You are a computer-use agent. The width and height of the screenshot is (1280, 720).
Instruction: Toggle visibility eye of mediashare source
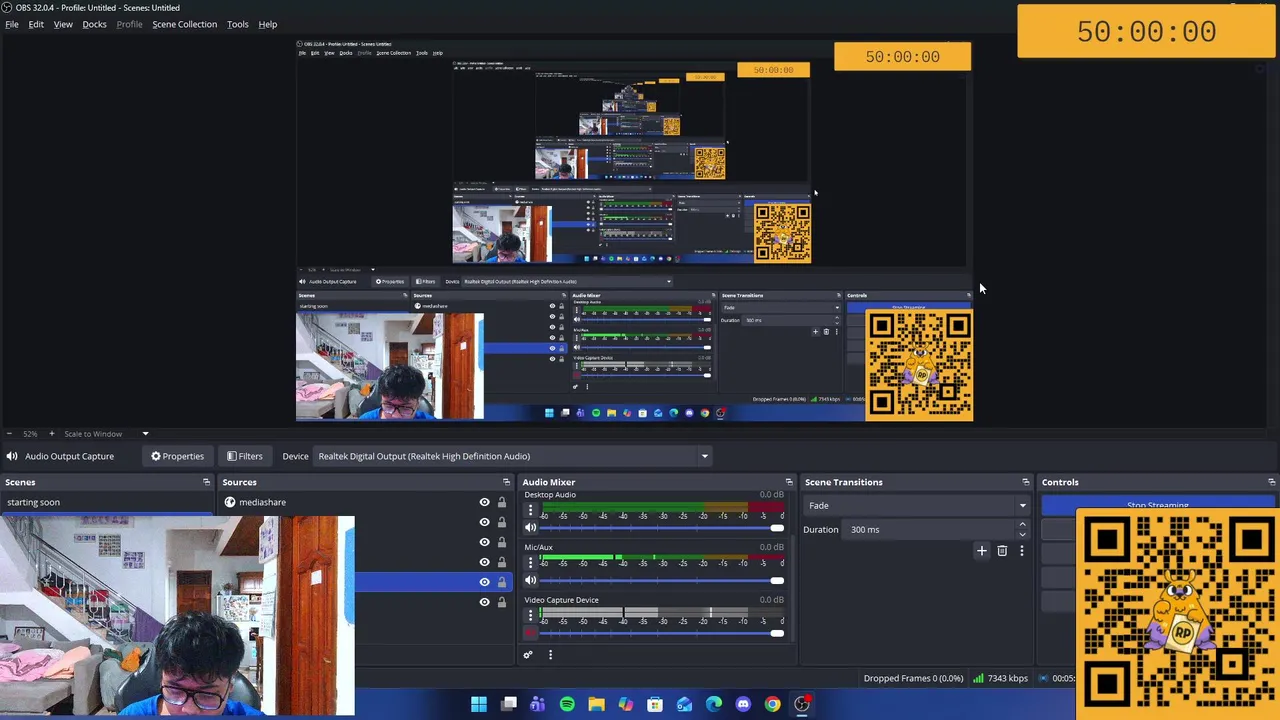[484, 502]
